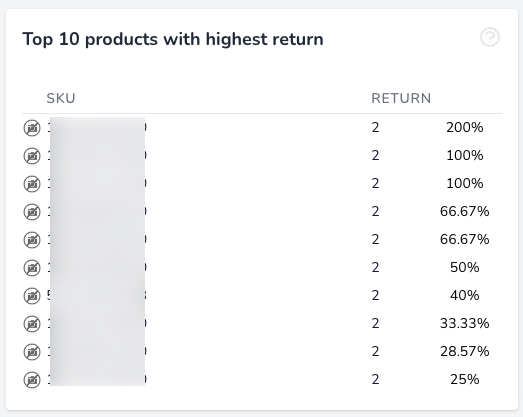
Task: Select the RETURN column header
Action: point(401,98)
